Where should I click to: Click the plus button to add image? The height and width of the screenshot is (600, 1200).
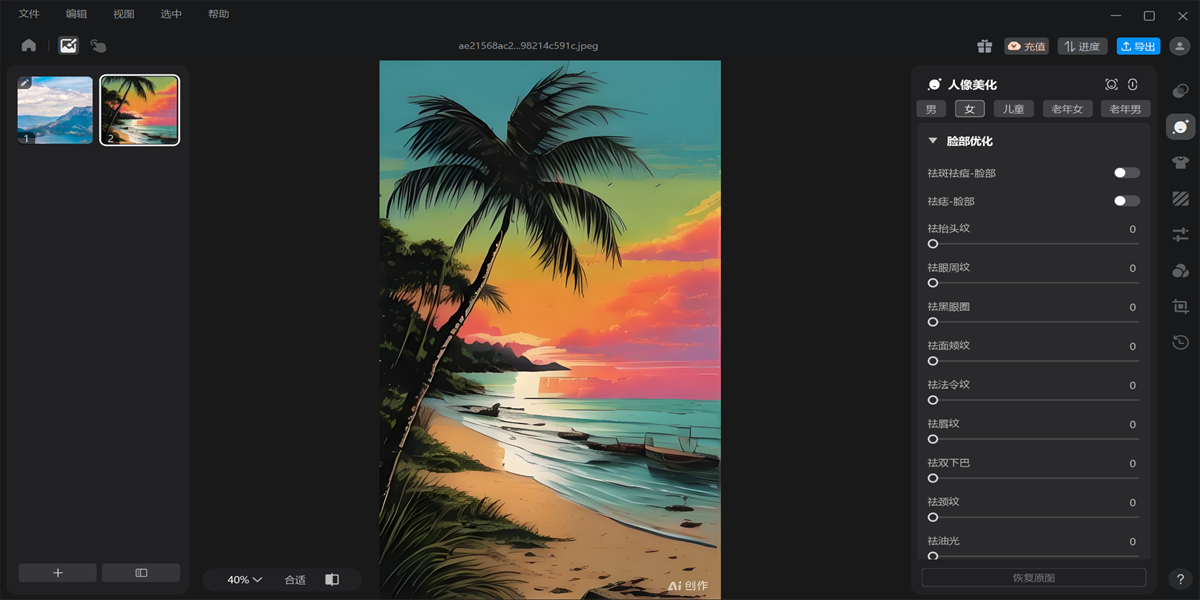click(x=58, y=573)
